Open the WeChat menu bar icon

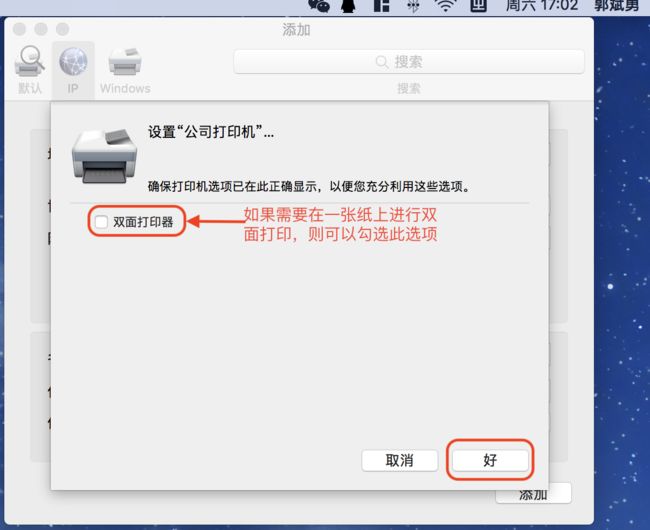(319, 5)
